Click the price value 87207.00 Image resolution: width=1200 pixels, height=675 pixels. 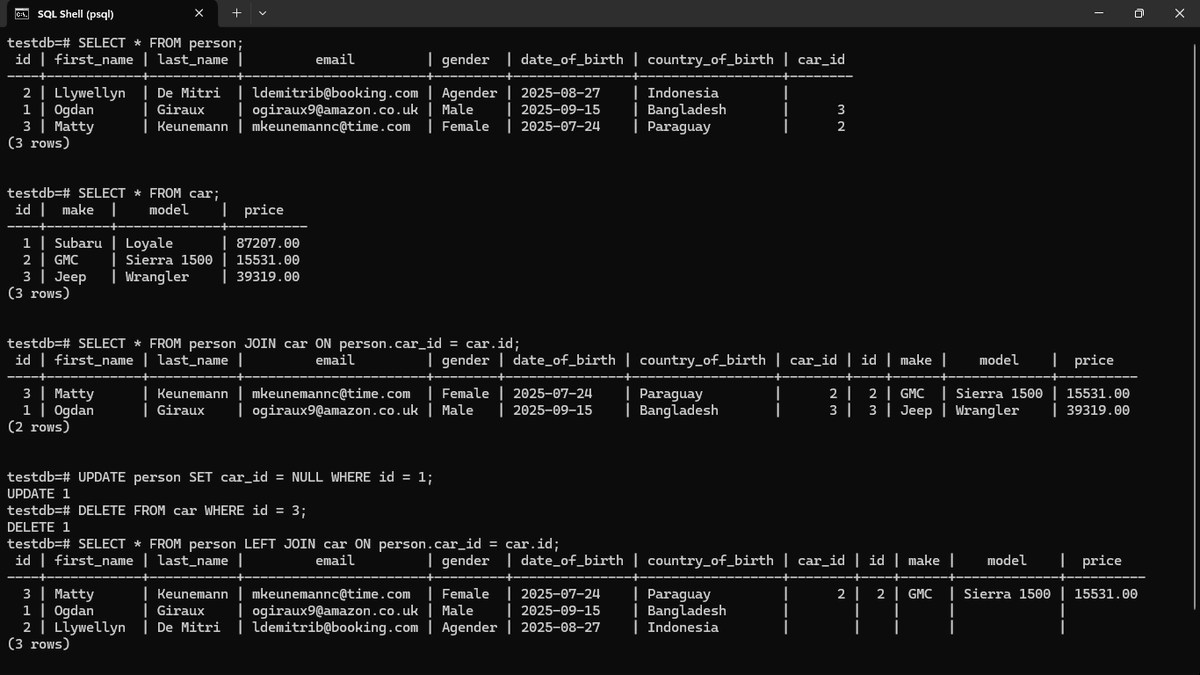point(268,243)
